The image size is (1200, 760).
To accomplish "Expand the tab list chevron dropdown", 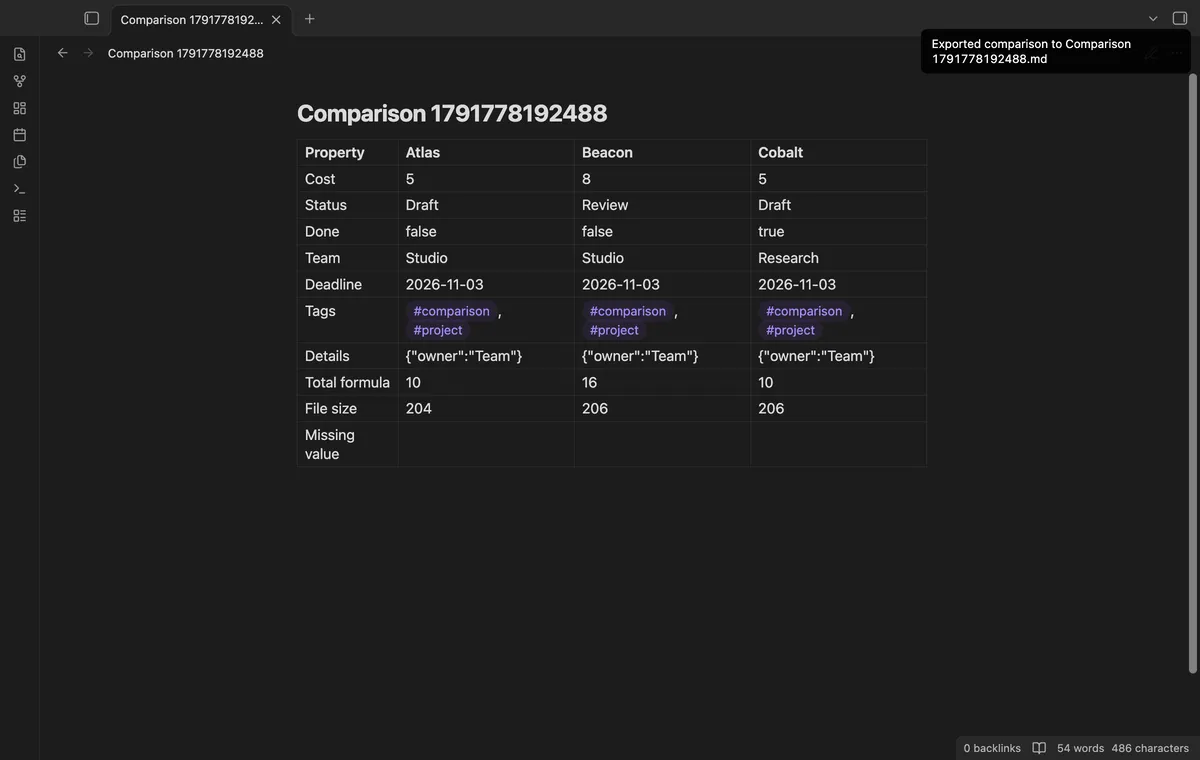I will point(1153,19).
